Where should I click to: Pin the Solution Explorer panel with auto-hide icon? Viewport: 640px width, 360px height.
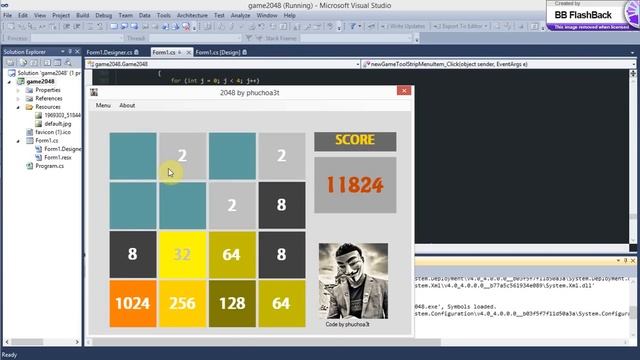coord(70,51)
